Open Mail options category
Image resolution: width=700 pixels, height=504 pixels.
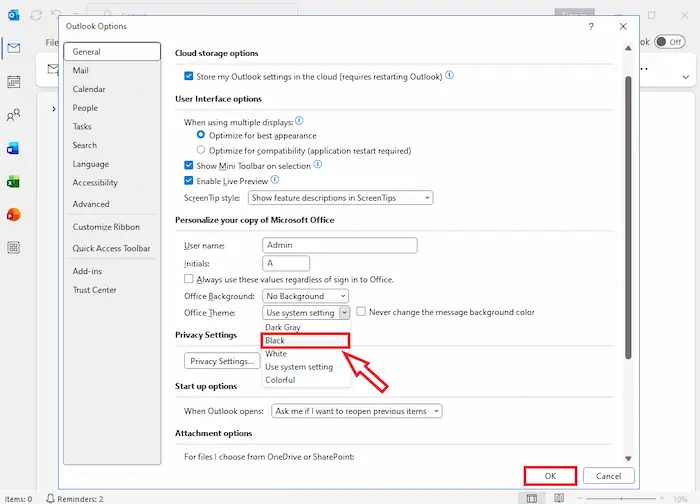click(x=112, y=71)
